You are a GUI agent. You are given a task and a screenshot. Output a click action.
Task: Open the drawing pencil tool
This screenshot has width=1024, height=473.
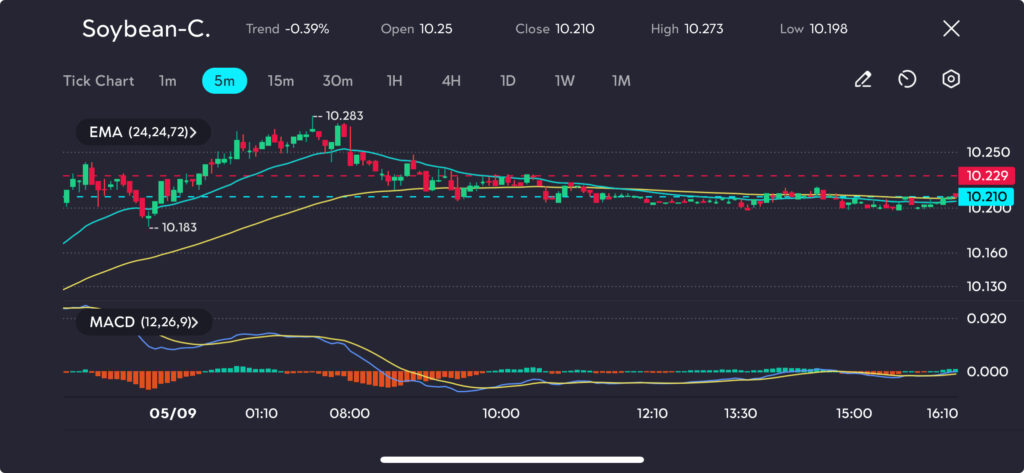[x=863, y=80]
